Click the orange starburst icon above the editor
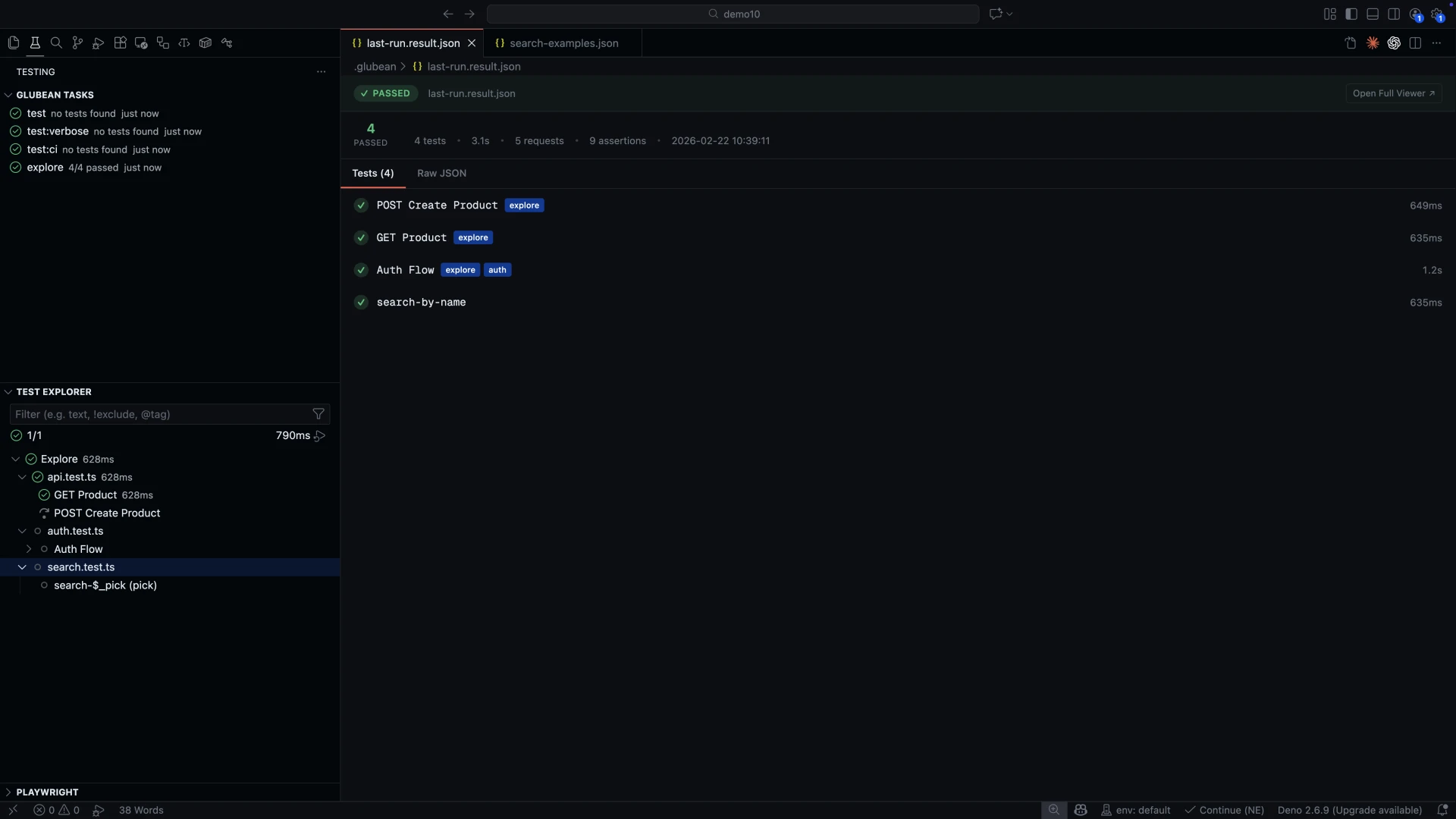The height and width of the screenshot is (819, 1456). click(x=1373, y=43)
